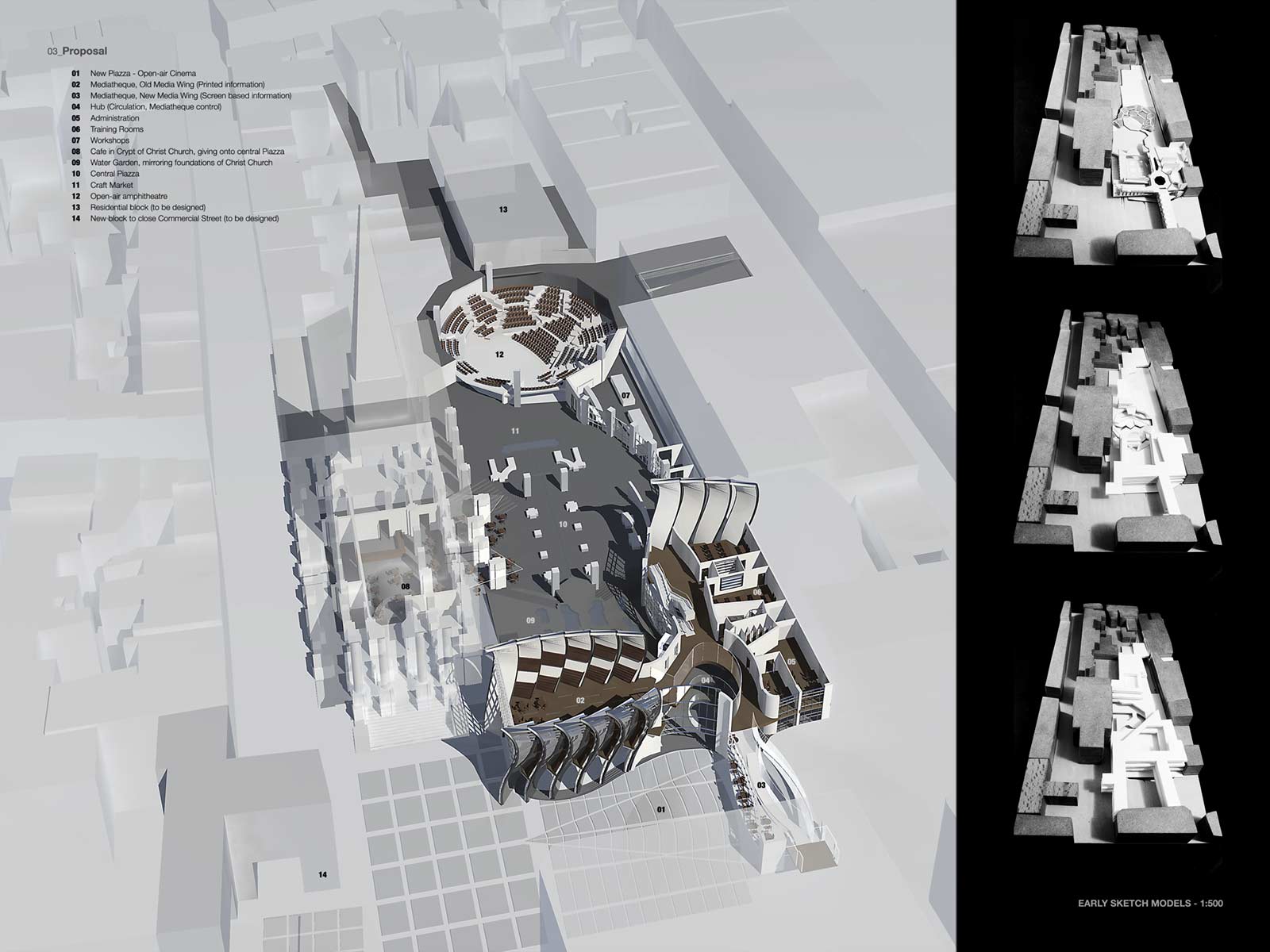1270x952 pixels.
Task: Click marker 12 on the amphitheatre stage
Action: (x=500, y=354)
